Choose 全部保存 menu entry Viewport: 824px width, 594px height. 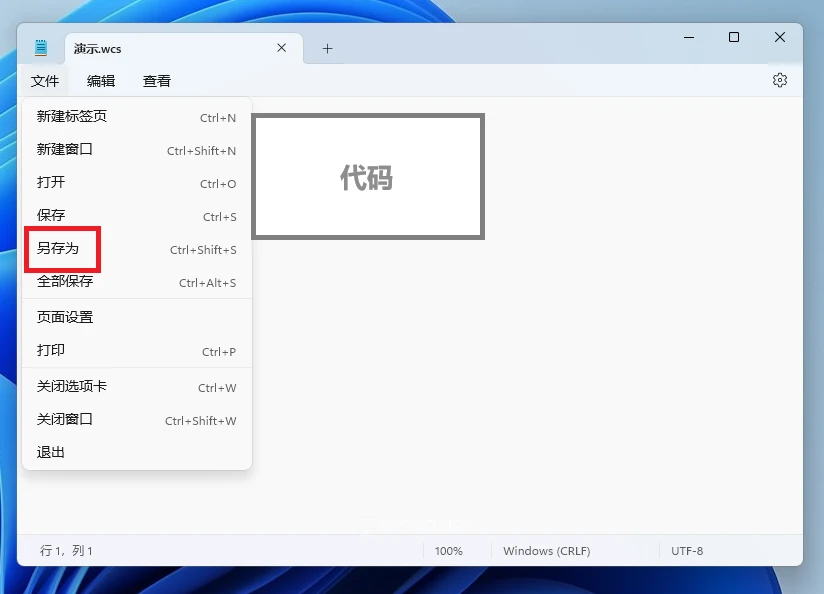click(x=137, y=282)
